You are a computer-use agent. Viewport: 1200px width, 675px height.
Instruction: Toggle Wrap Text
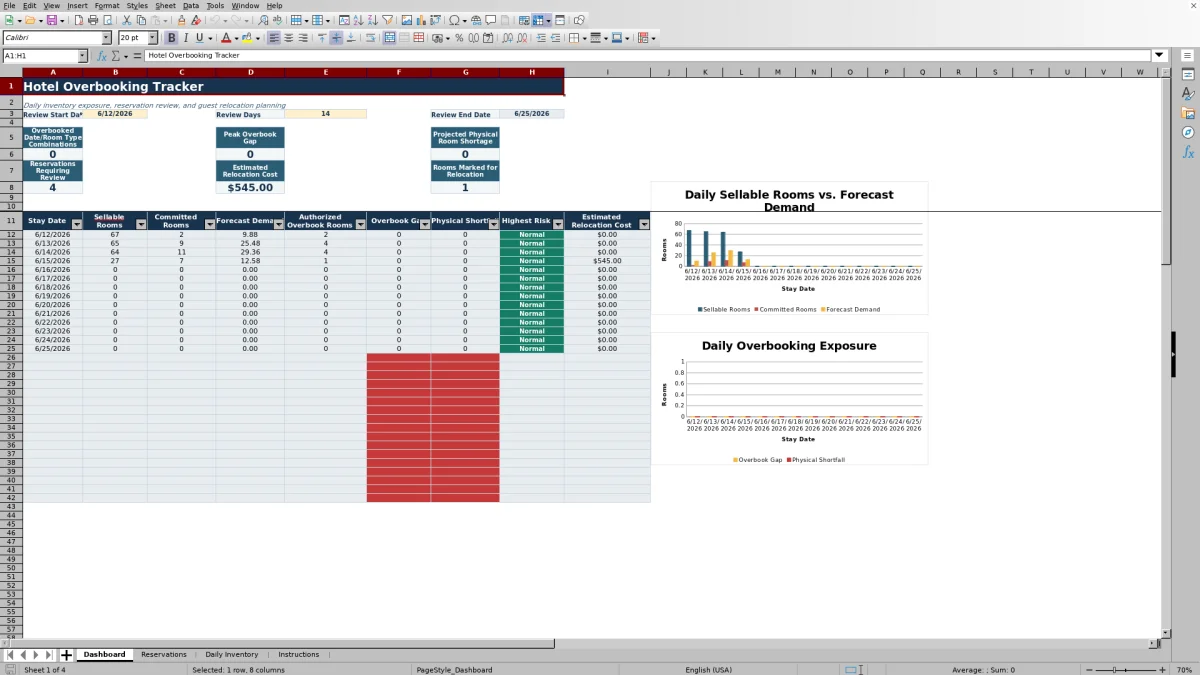tap(370, 38)
